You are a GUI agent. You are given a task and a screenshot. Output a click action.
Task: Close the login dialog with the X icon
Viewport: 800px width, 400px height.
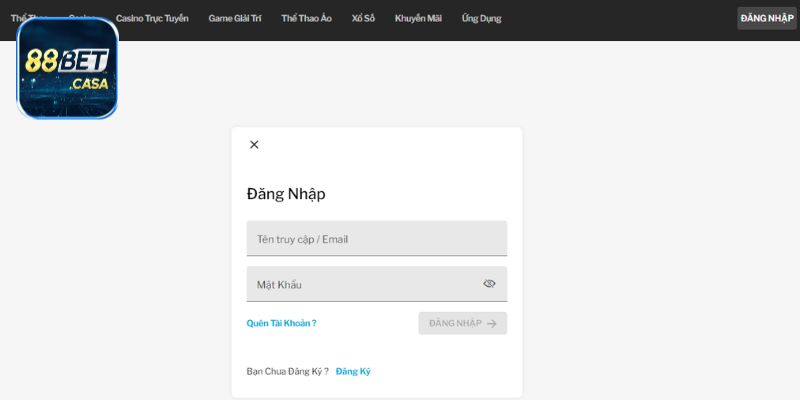(x=254, y=145)
